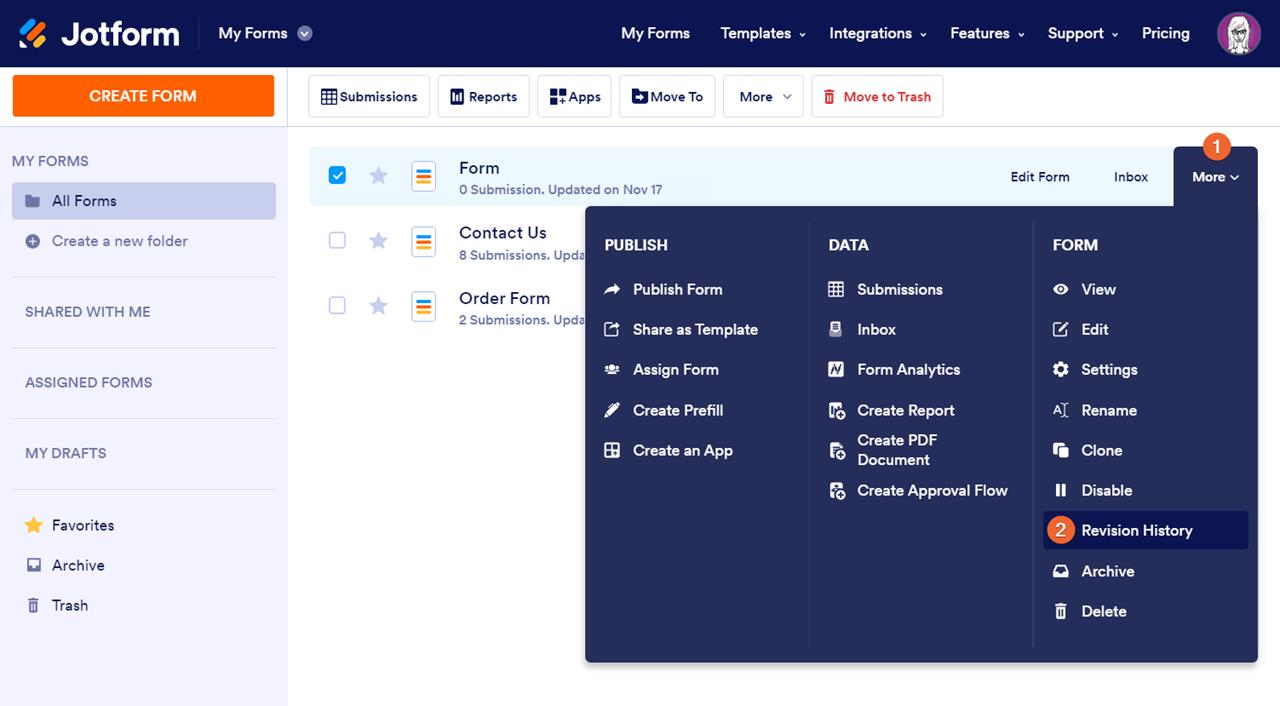
Task: Click the Form row's form icon
Action: click(423, 176)
